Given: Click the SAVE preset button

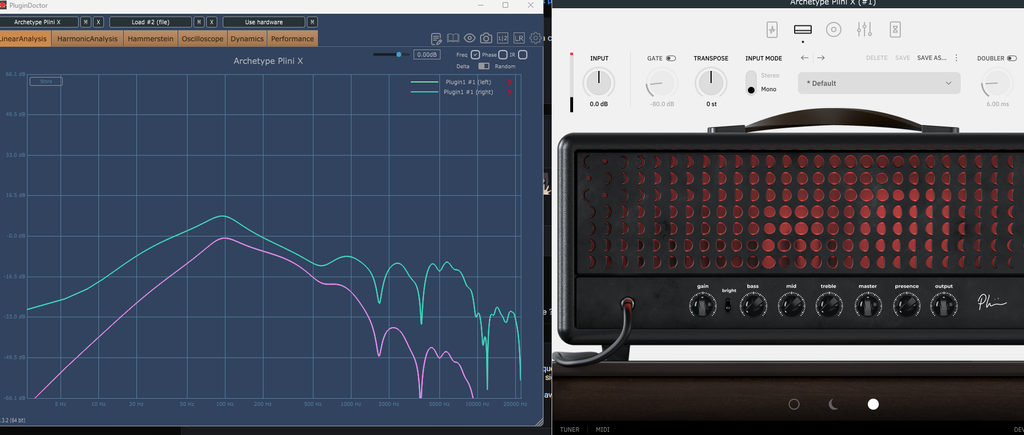Looking at the screenshot, I should pos(903,58).
